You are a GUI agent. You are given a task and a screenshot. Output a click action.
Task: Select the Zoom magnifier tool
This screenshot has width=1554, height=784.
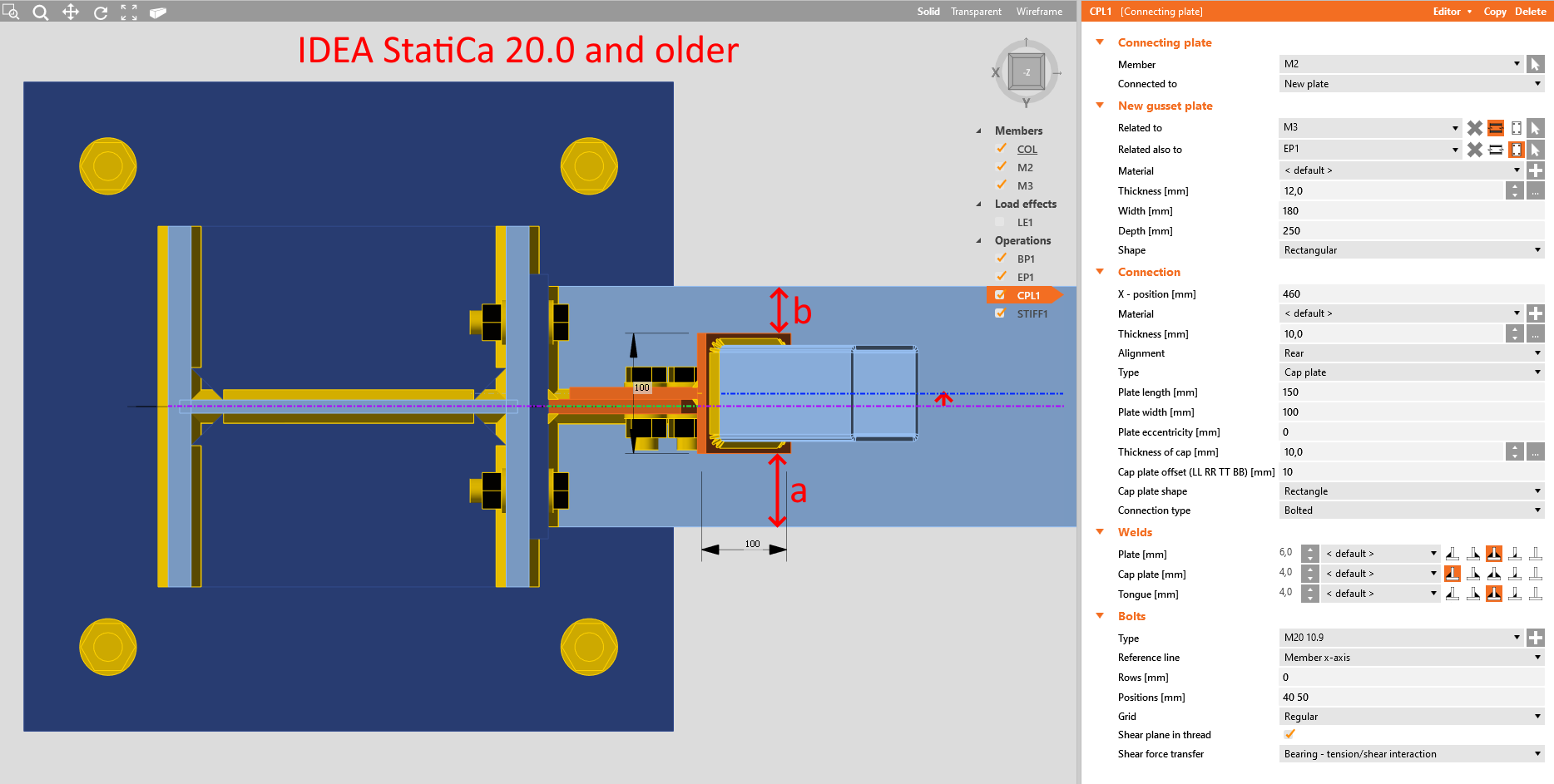[x=40, y=12]
